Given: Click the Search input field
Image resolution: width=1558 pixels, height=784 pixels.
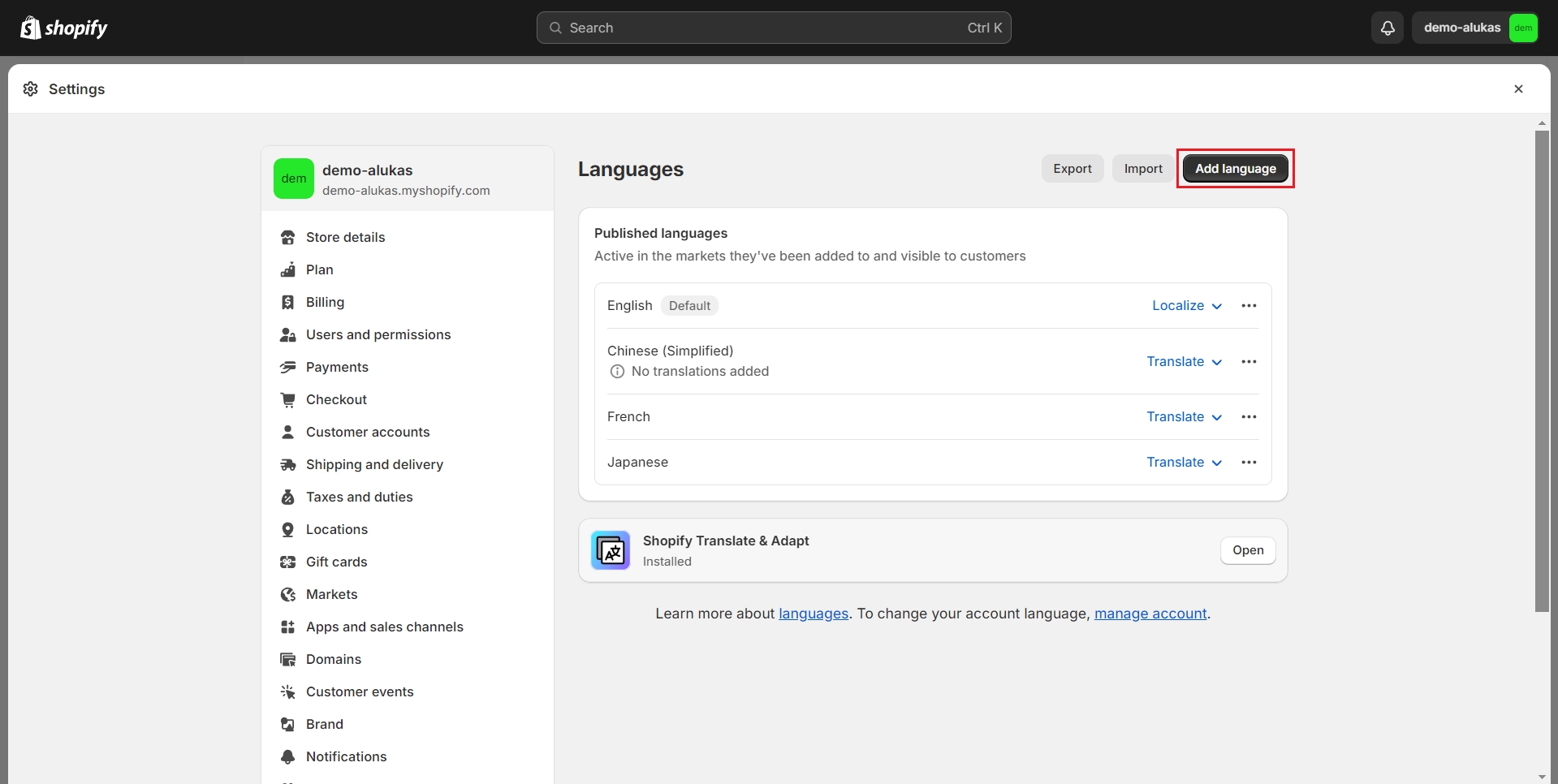Looking at the screenshot, I should click(773, 28).
